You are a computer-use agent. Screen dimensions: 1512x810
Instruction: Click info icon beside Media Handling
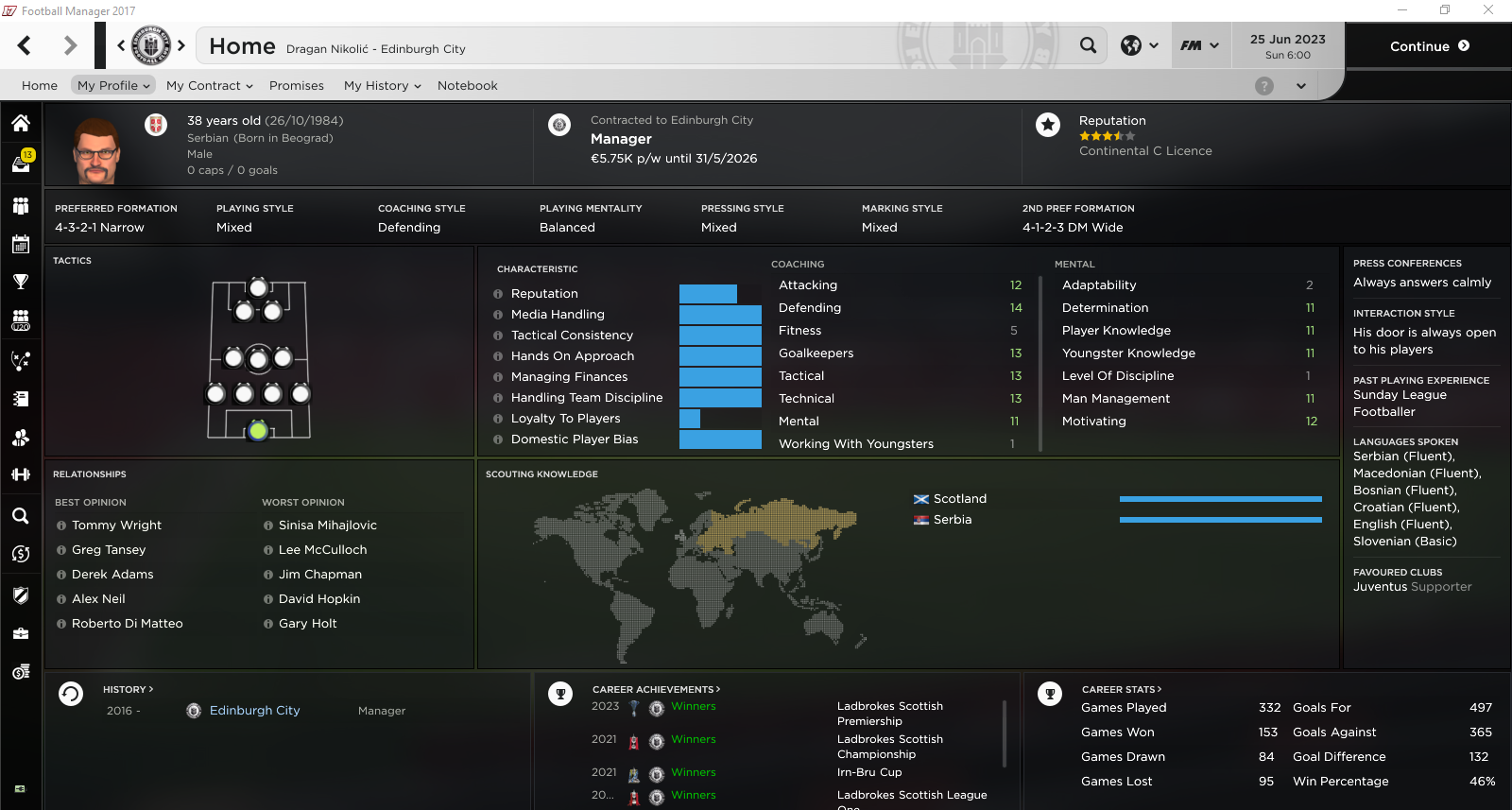(498, 315)
